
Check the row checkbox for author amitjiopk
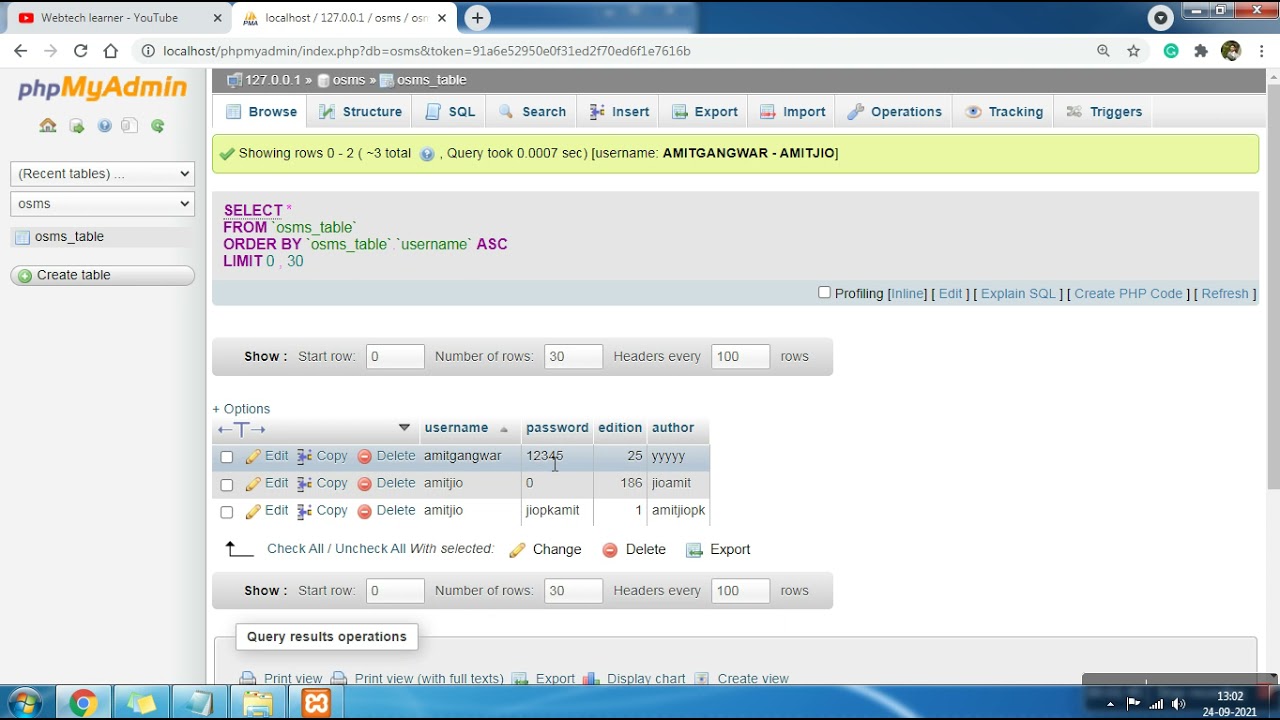(226, 512)
